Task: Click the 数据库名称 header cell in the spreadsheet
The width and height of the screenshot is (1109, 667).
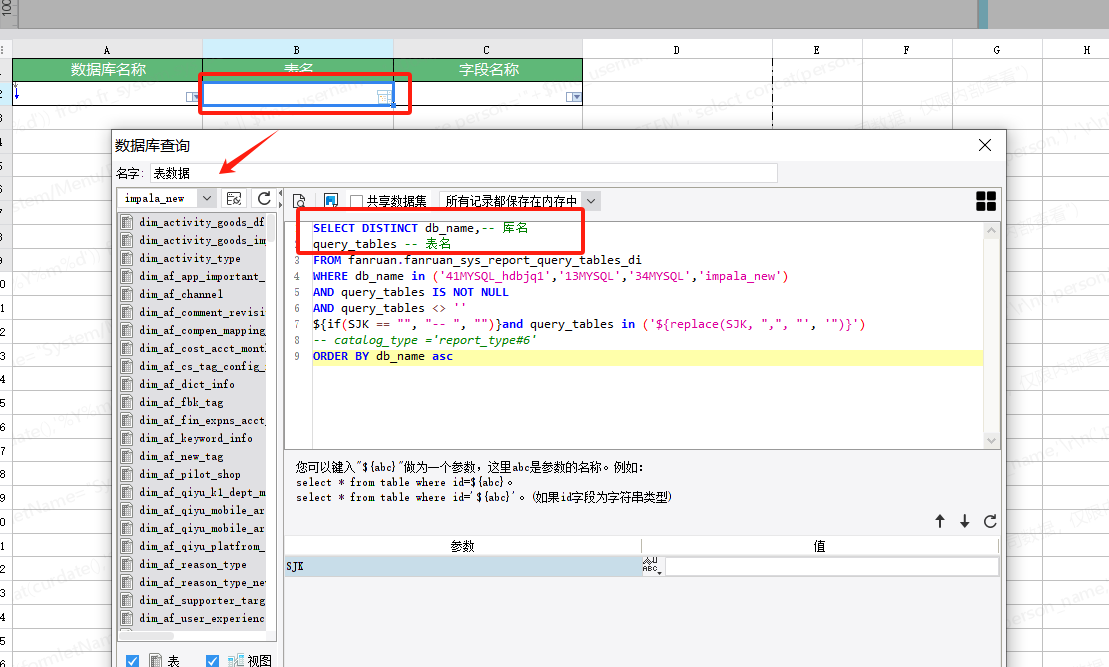Action: click(108, 69)
